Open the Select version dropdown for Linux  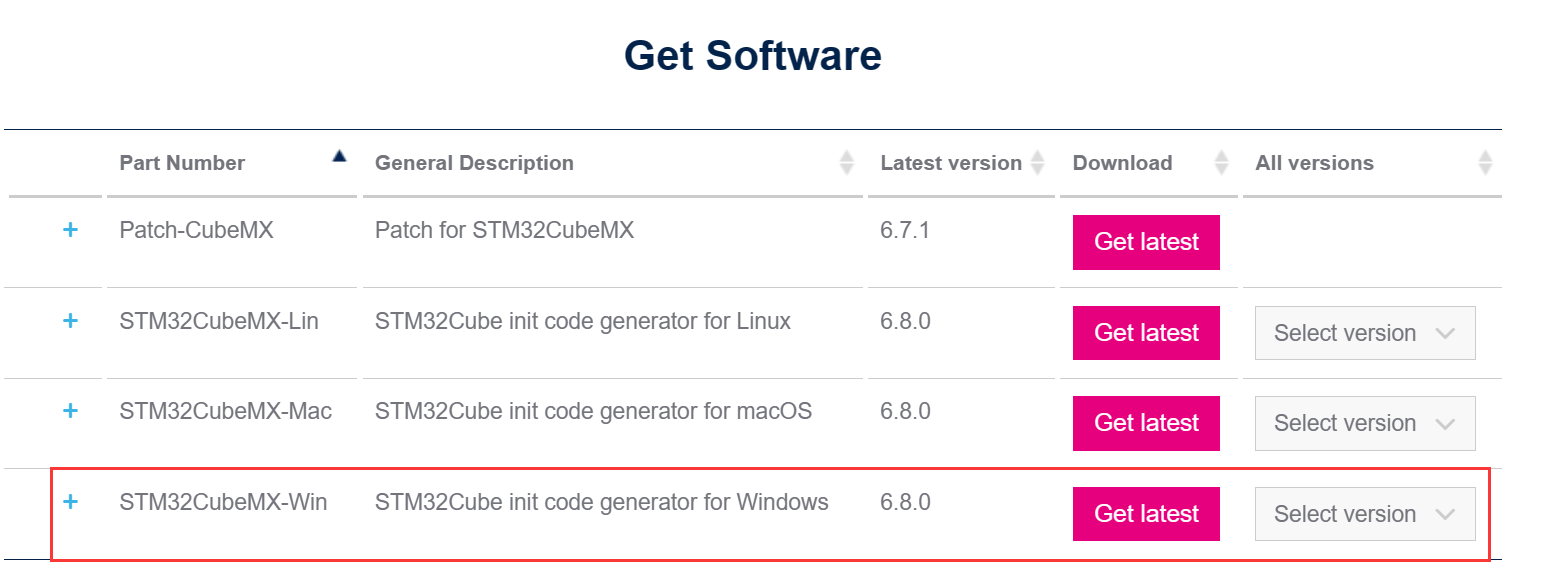click(1364, 332)
